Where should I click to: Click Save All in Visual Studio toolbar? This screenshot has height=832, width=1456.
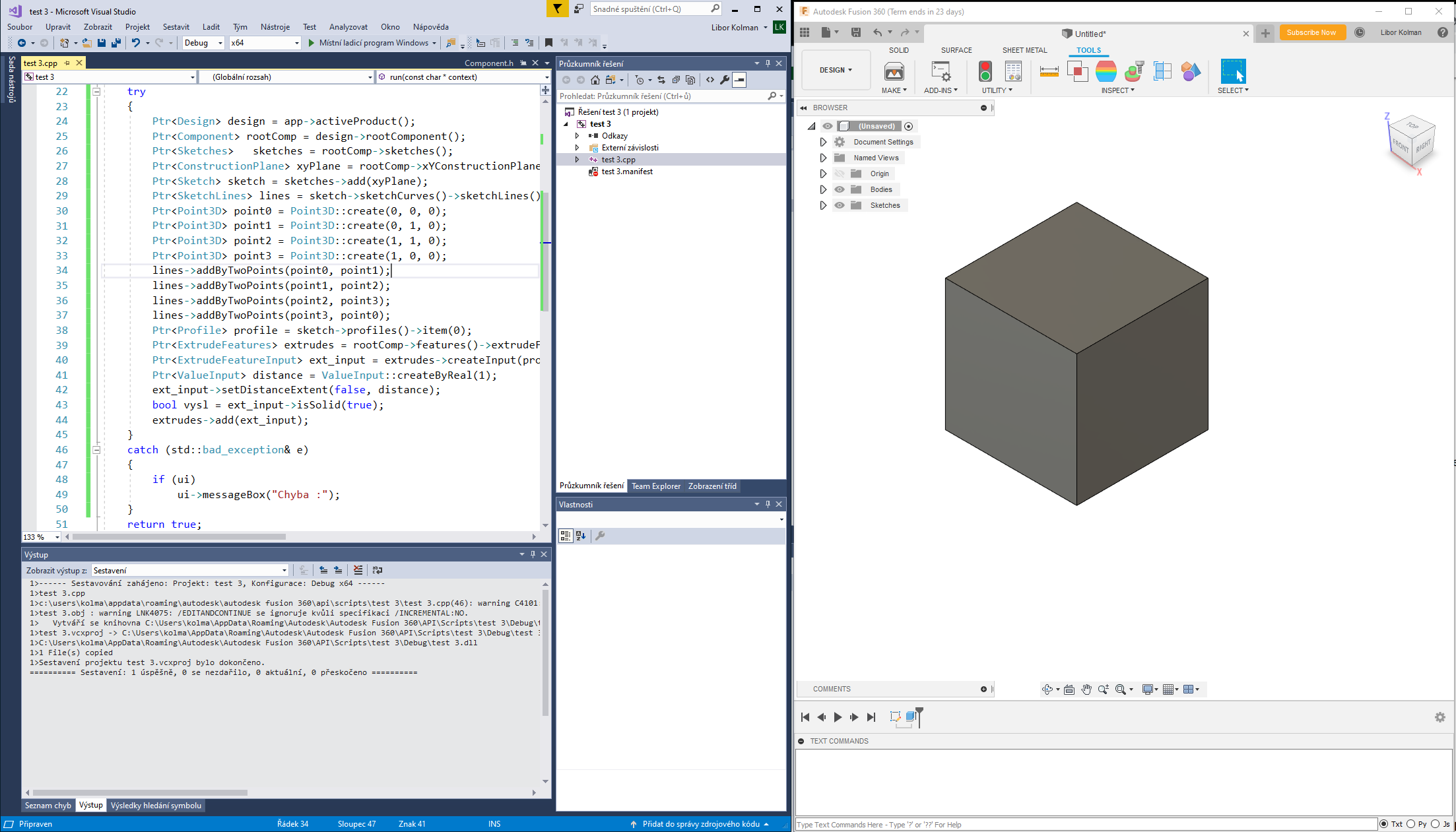116,43
